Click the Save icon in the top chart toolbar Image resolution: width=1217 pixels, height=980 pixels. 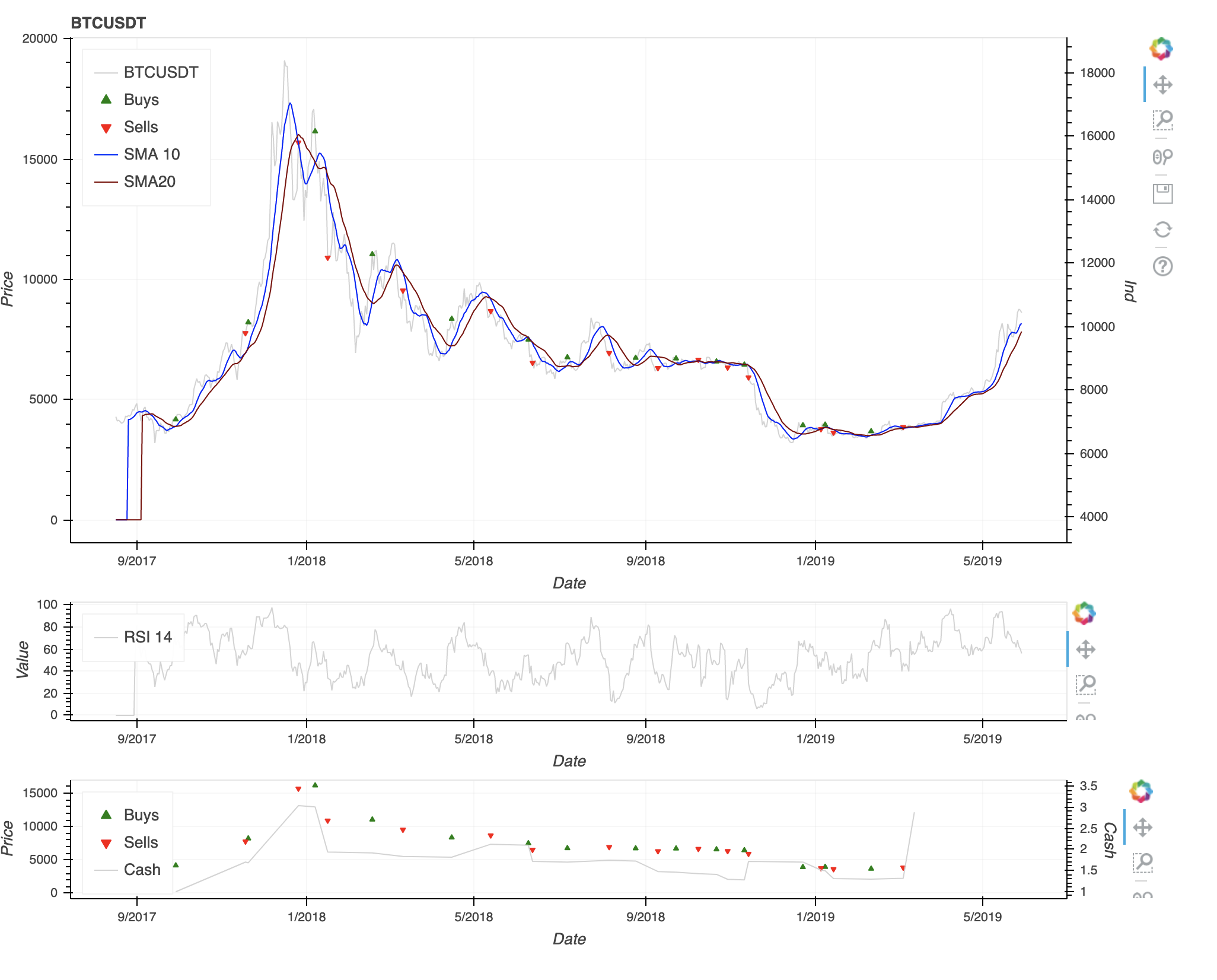click(1162, 193)
